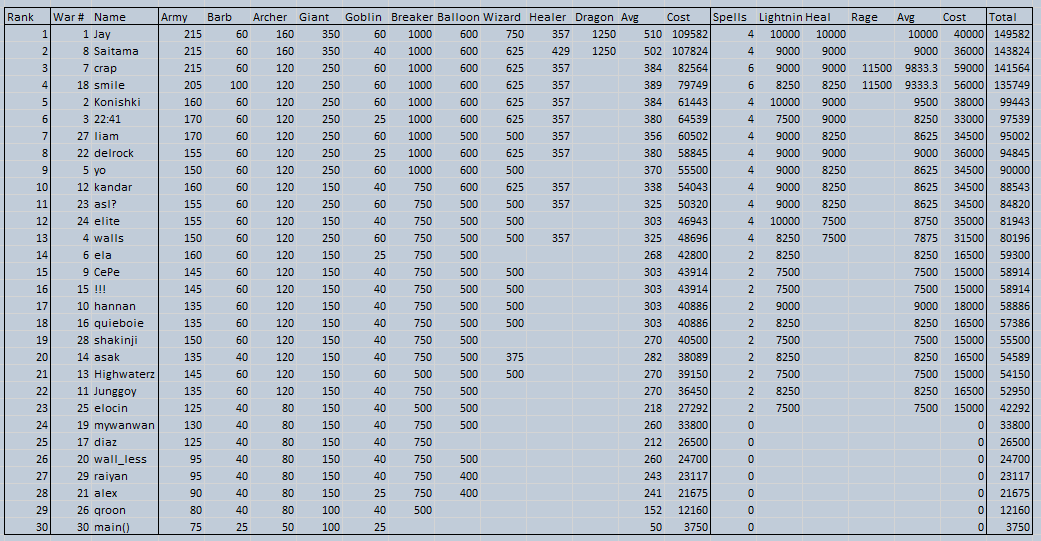
Task: Click the Wizard column header
Action: click(x=502, y=17)
